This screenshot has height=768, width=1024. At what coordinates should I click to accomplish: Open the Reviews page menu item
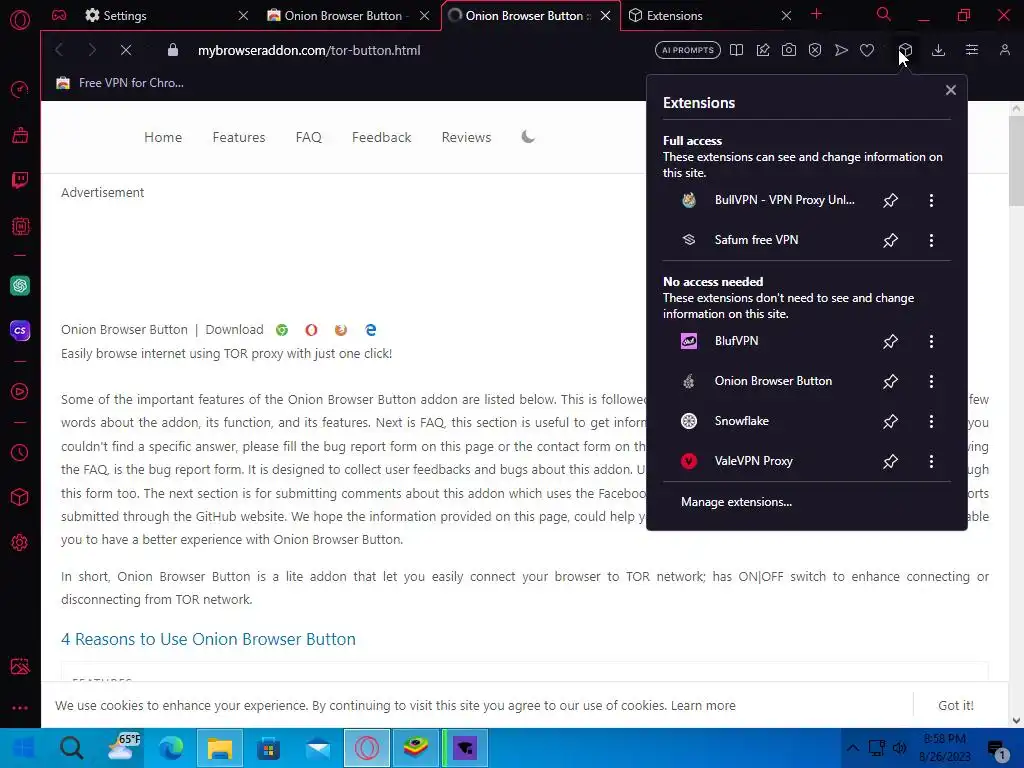click(x=466, y=137)
